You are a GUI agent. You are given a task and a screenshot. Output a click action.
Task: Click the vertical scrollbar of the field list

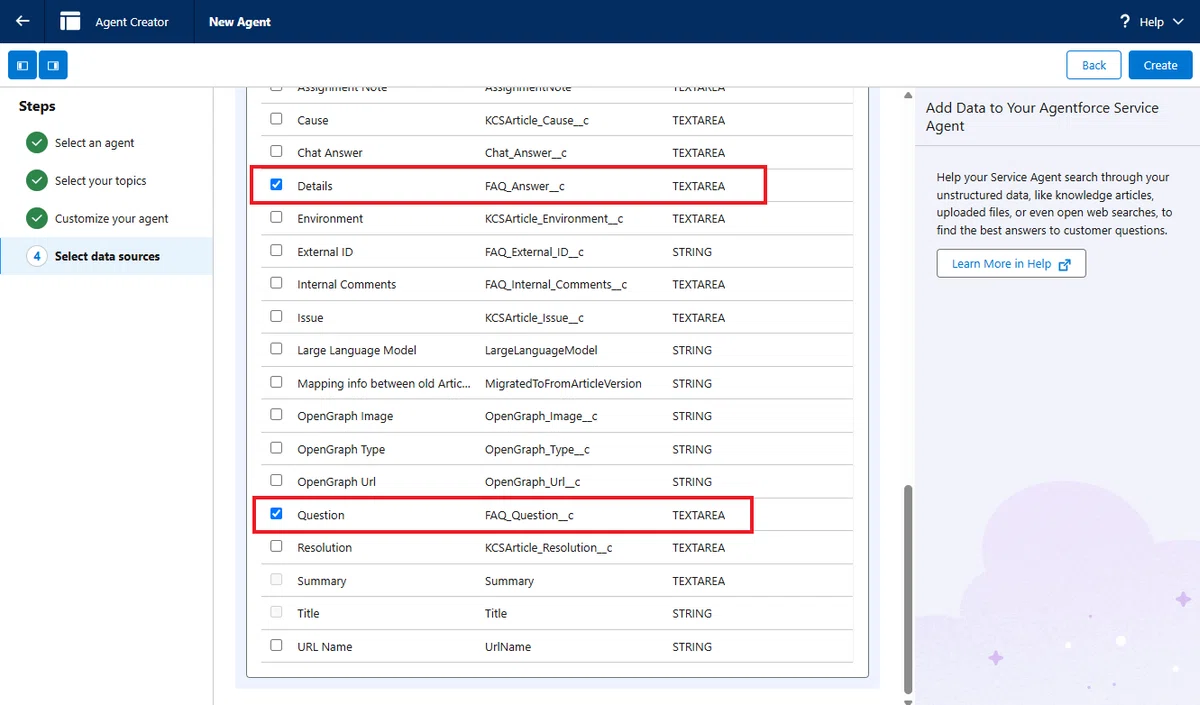tap(908, 590)
